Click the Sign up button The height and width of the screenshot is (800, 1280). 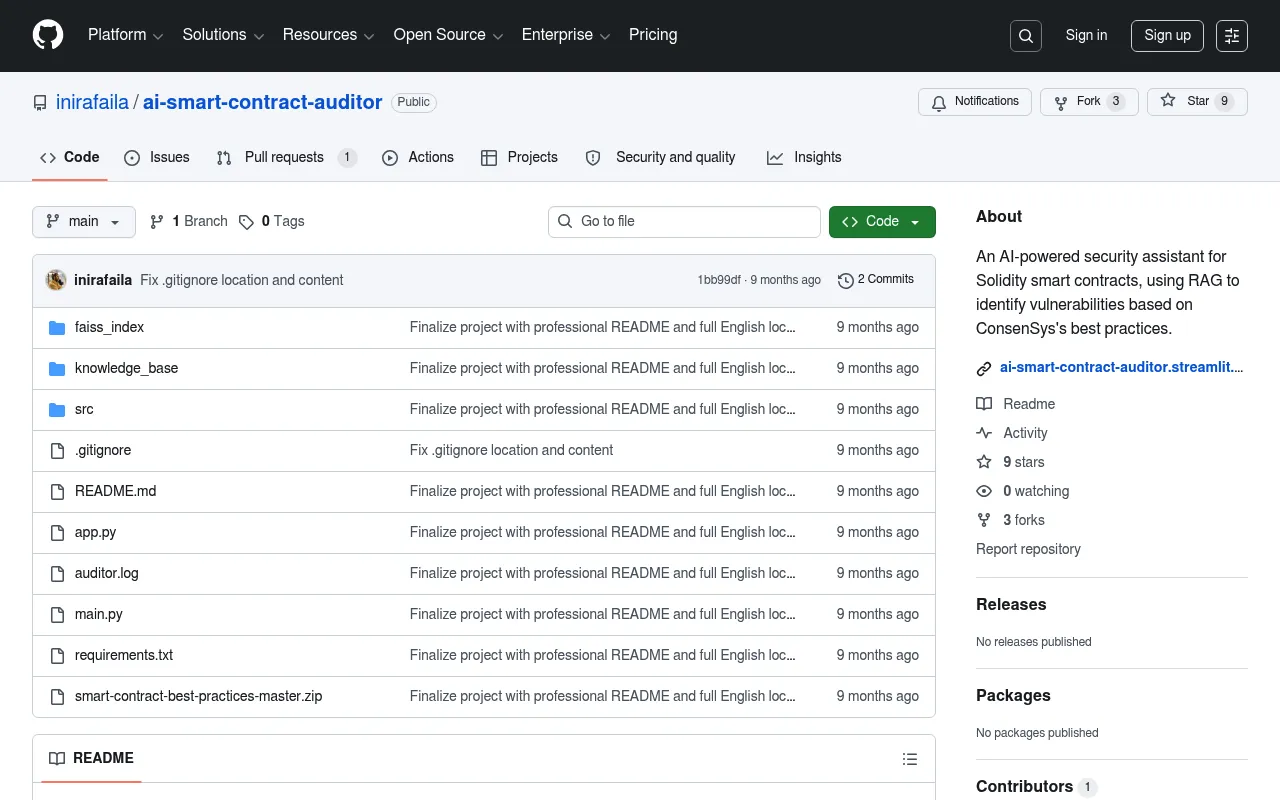(1167, 36)
